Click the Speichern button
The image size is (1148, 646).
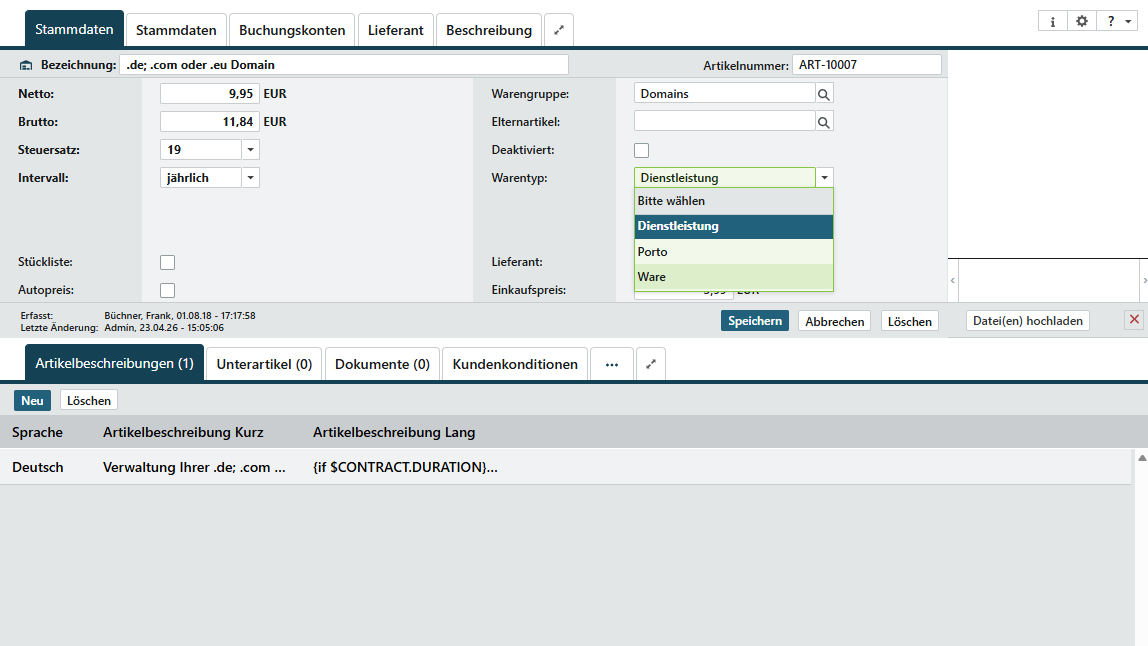click(x=755, y=321)
